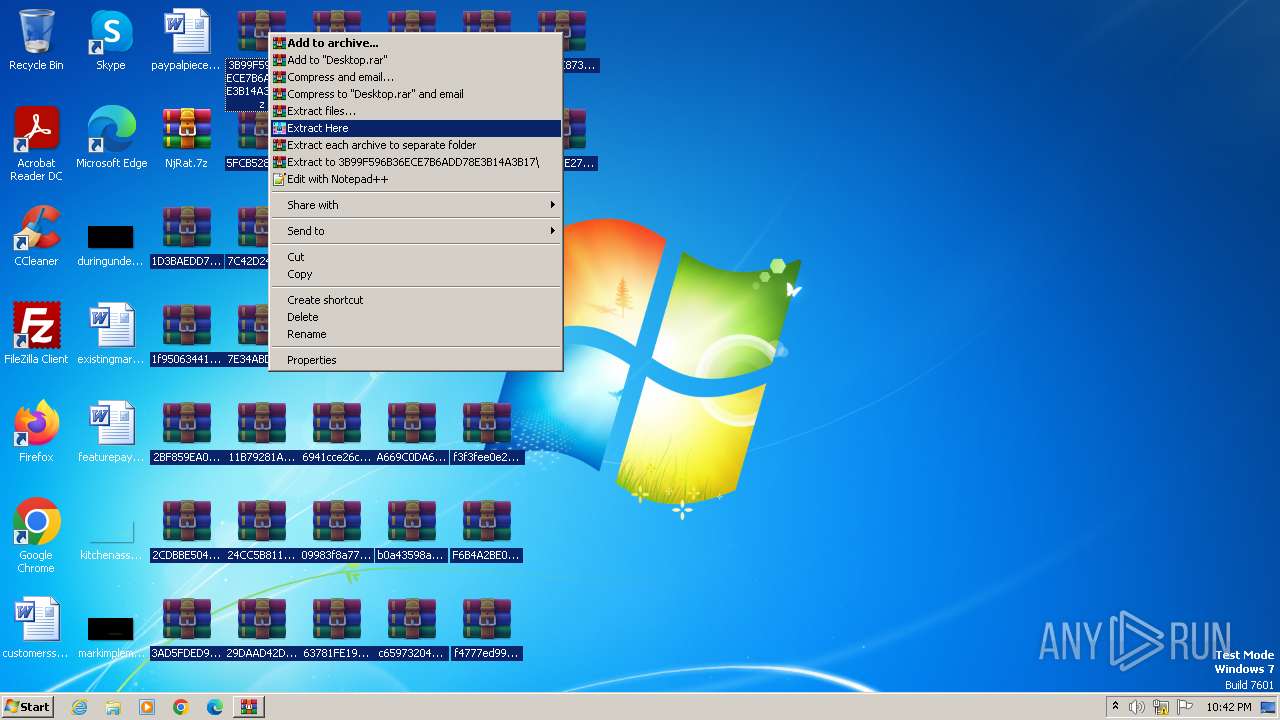Select the 11B79281A archive icon
The width and height of the screenshot is (1280, 720).
(x=262, y=433)
